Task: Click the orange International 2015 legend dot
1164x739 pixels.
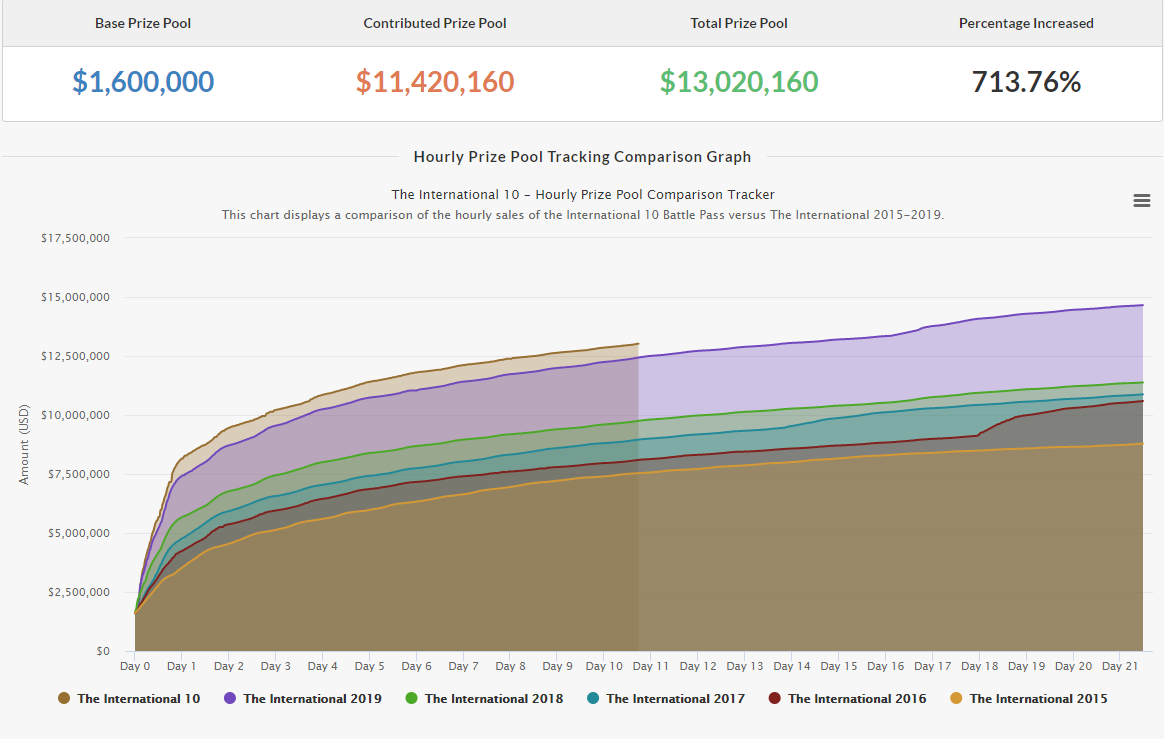Action: (956, 699)
